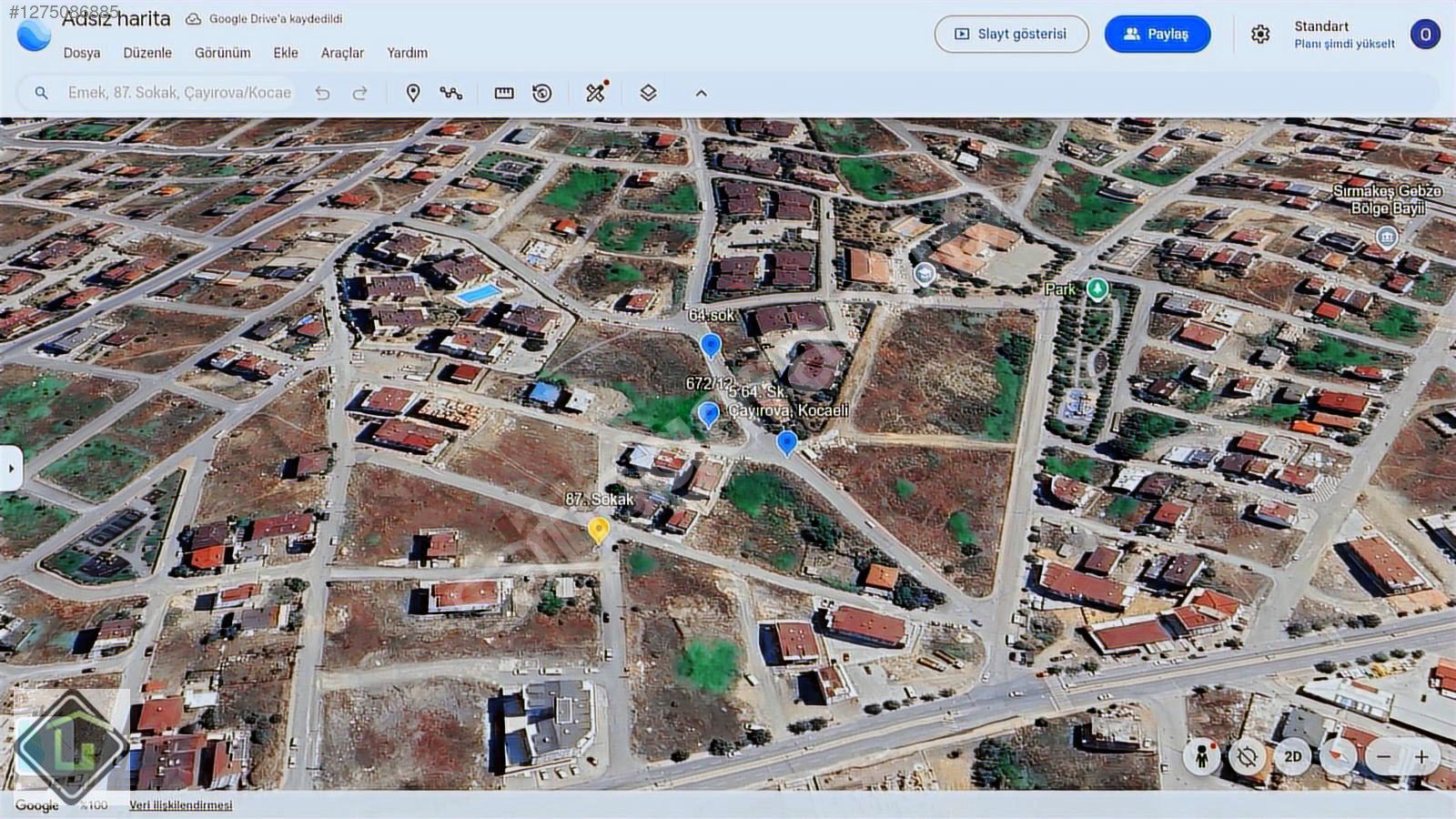
Task: Open historical imagery clock tool
Action: coord(542,93)
